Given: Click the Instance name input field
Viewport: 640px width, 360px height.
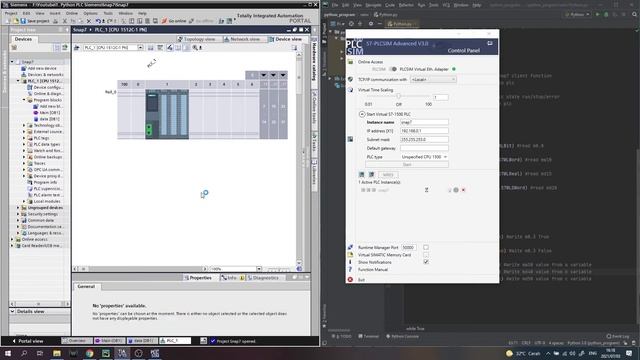Looking at the screenshot, I should pyautogui.click(x=424, y=122).
